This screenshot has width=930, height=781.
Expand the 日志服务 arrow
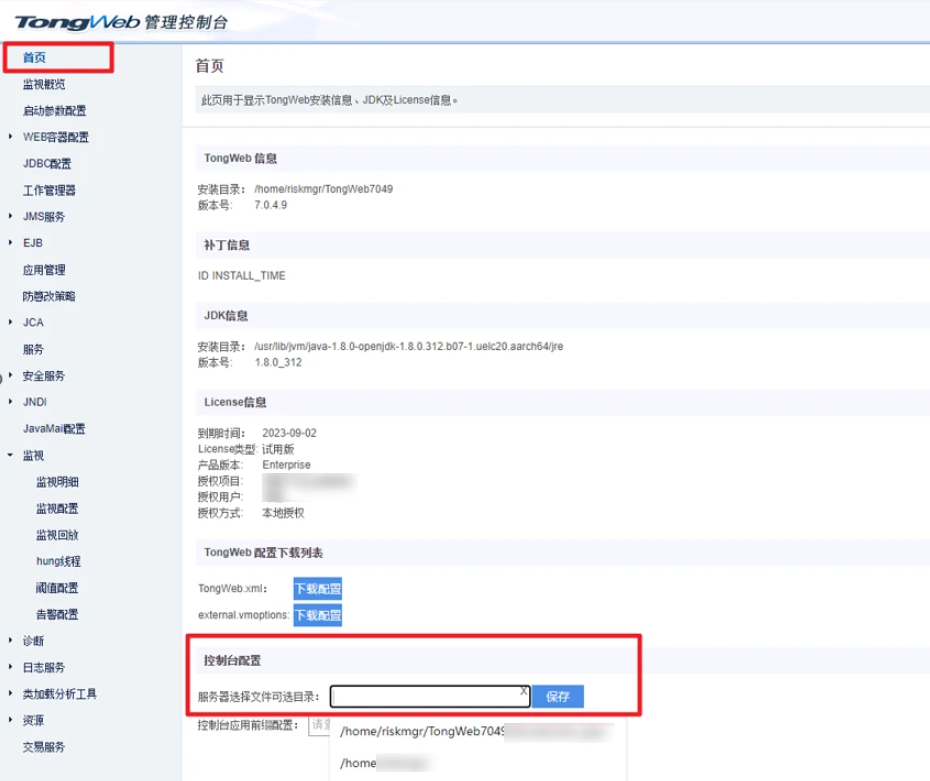pyautogui.click(x=10, y=667)
